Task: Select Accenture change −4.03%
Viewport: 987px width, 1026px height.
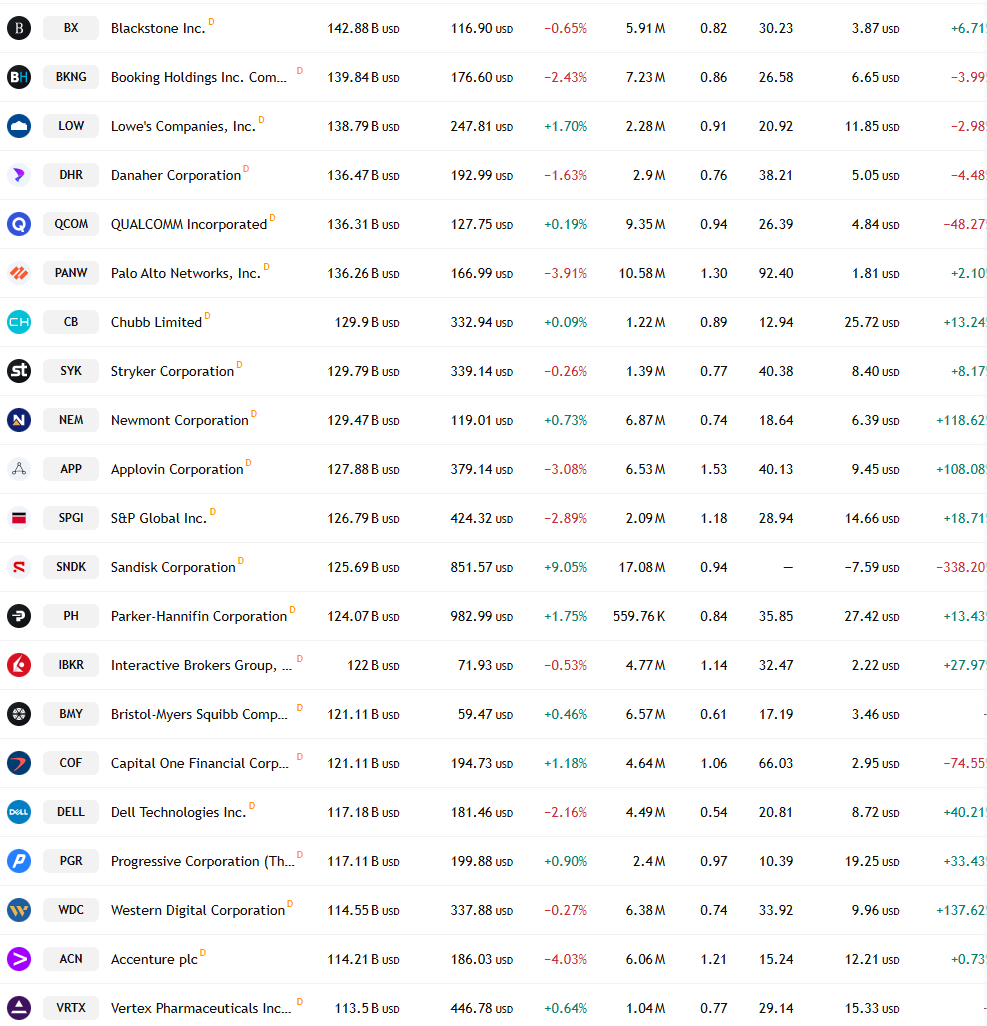Action: pyautogui.click(x=565, y=959)
